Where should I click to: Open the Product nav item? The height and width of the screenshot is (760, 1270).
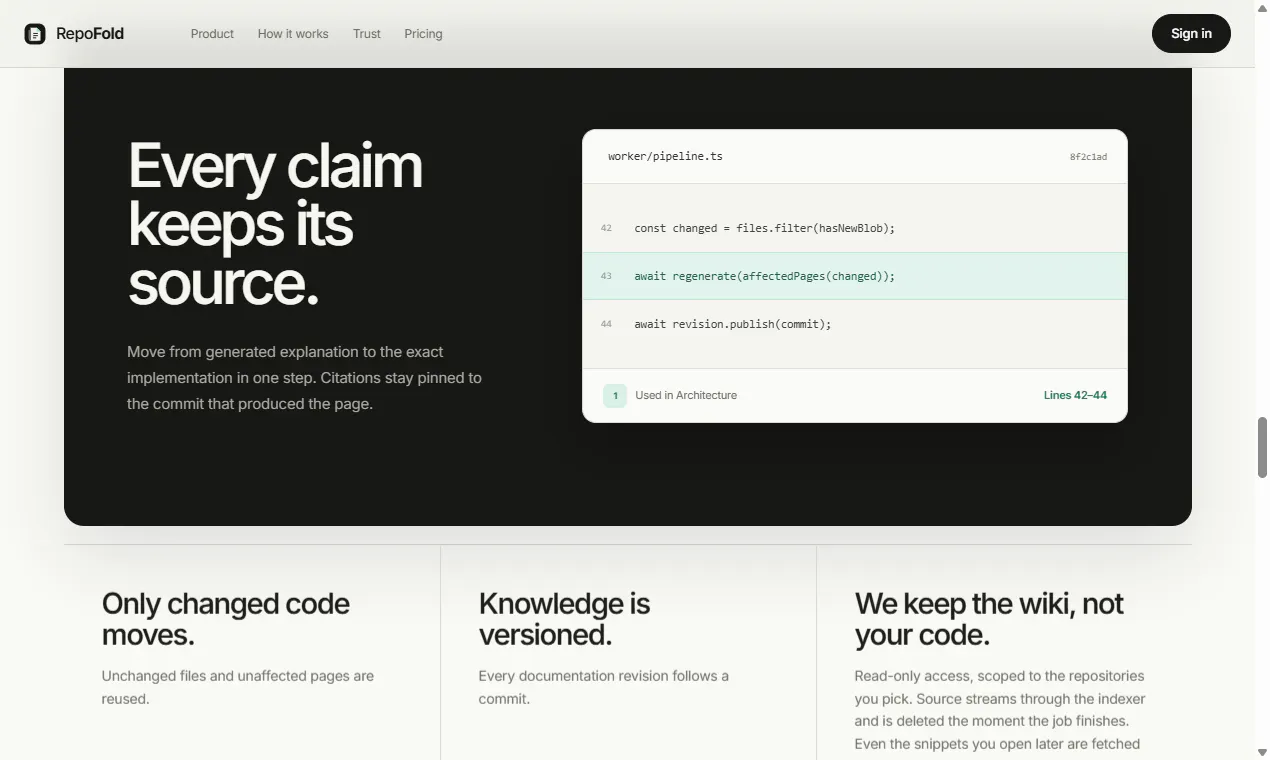(212, 34)
